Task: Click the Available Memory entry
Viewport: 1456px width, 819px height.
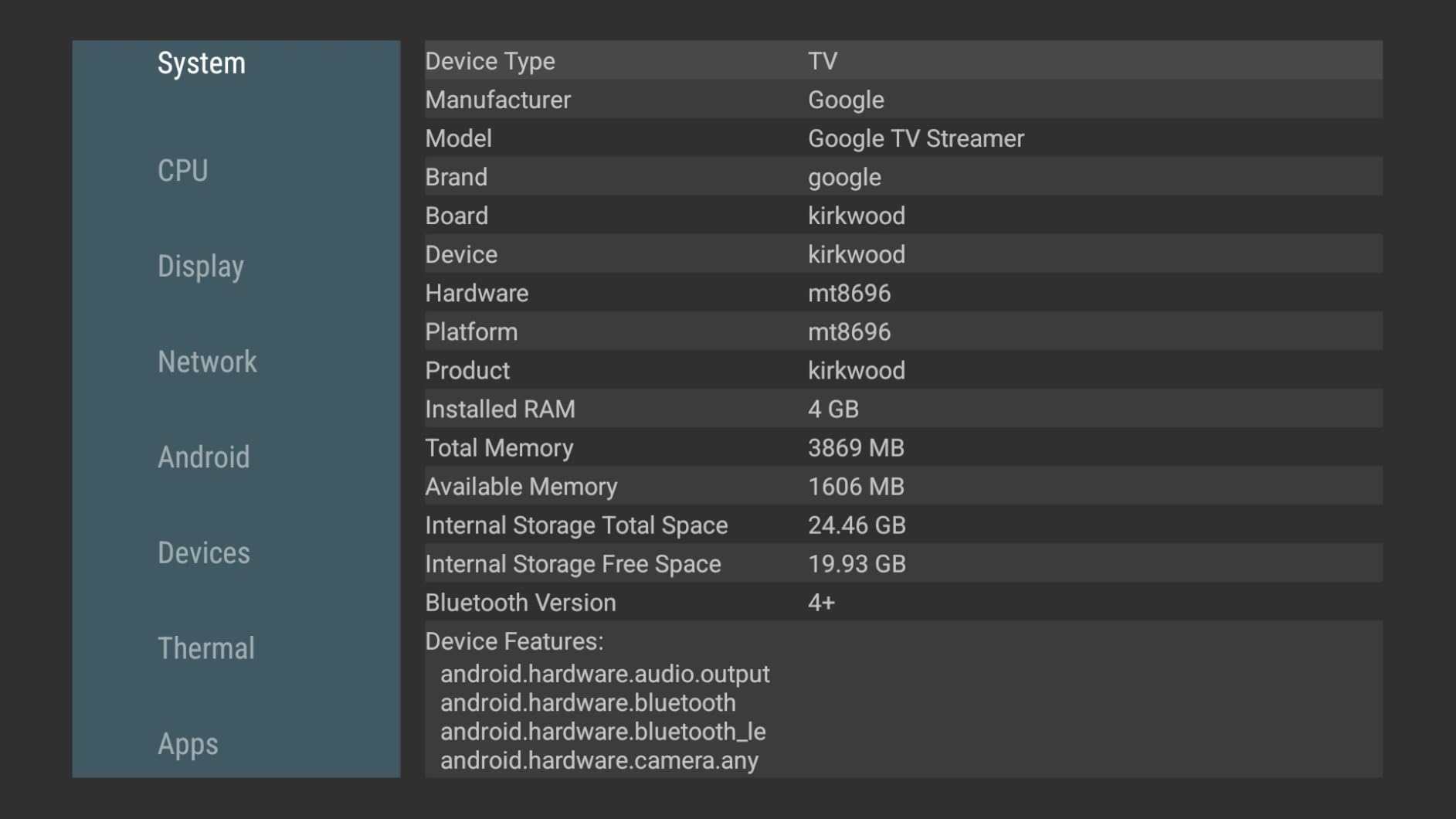Action: click(850, 486)
